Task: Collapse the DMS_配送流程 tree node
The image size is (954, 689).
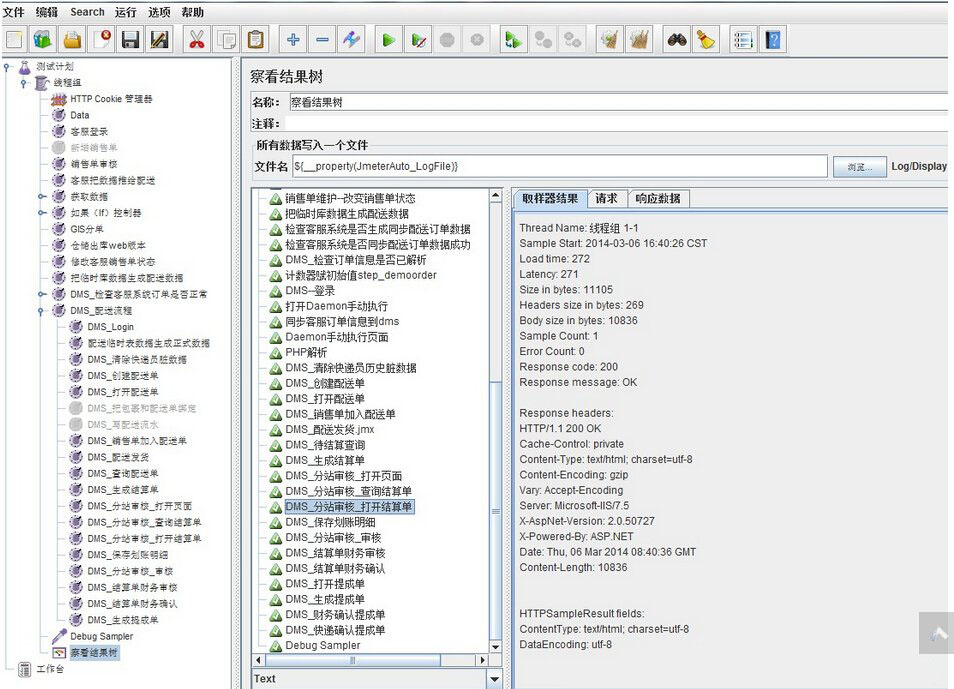Action: coord(42,311)
